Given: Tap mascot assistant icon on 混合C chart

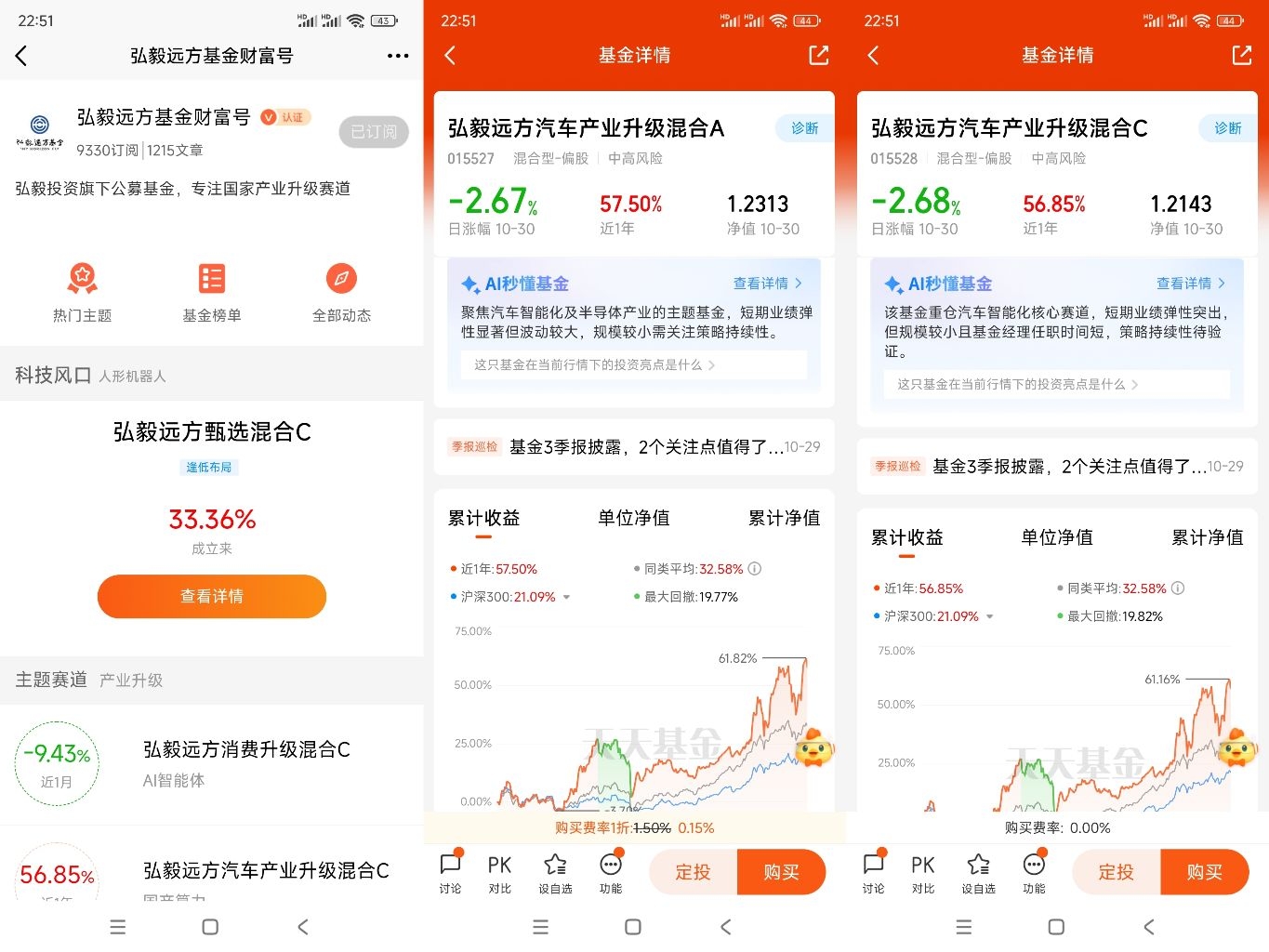Looking at the screenshot, I should (x=1236, y=747).
